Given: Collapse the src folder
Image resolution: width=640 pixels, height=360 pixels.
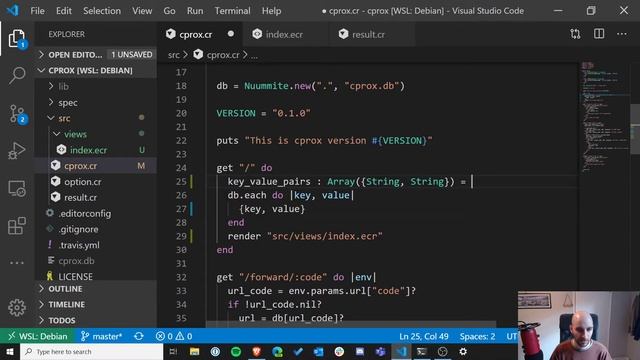Looking at the screenshot, I should click(x=96, y=118).
